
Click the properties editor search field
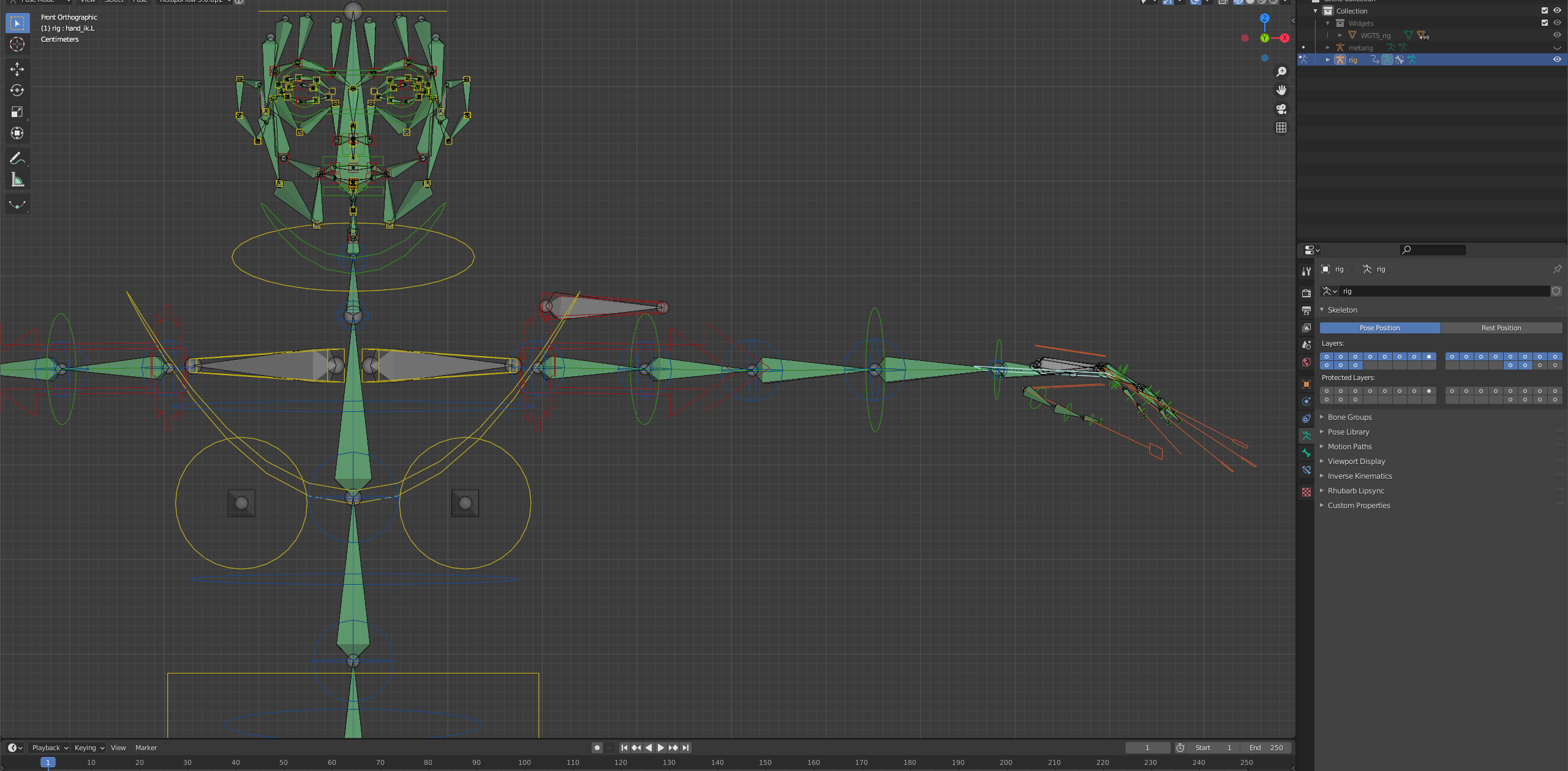pos(1433,249)
